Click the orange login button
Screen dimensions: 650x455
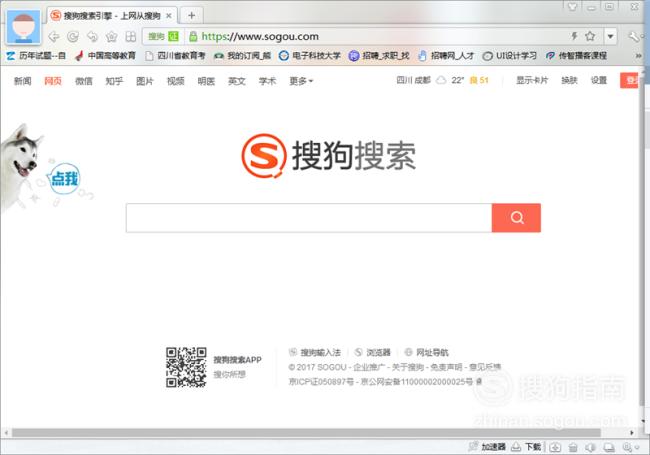pyautogui.click(x=629, y=80)
